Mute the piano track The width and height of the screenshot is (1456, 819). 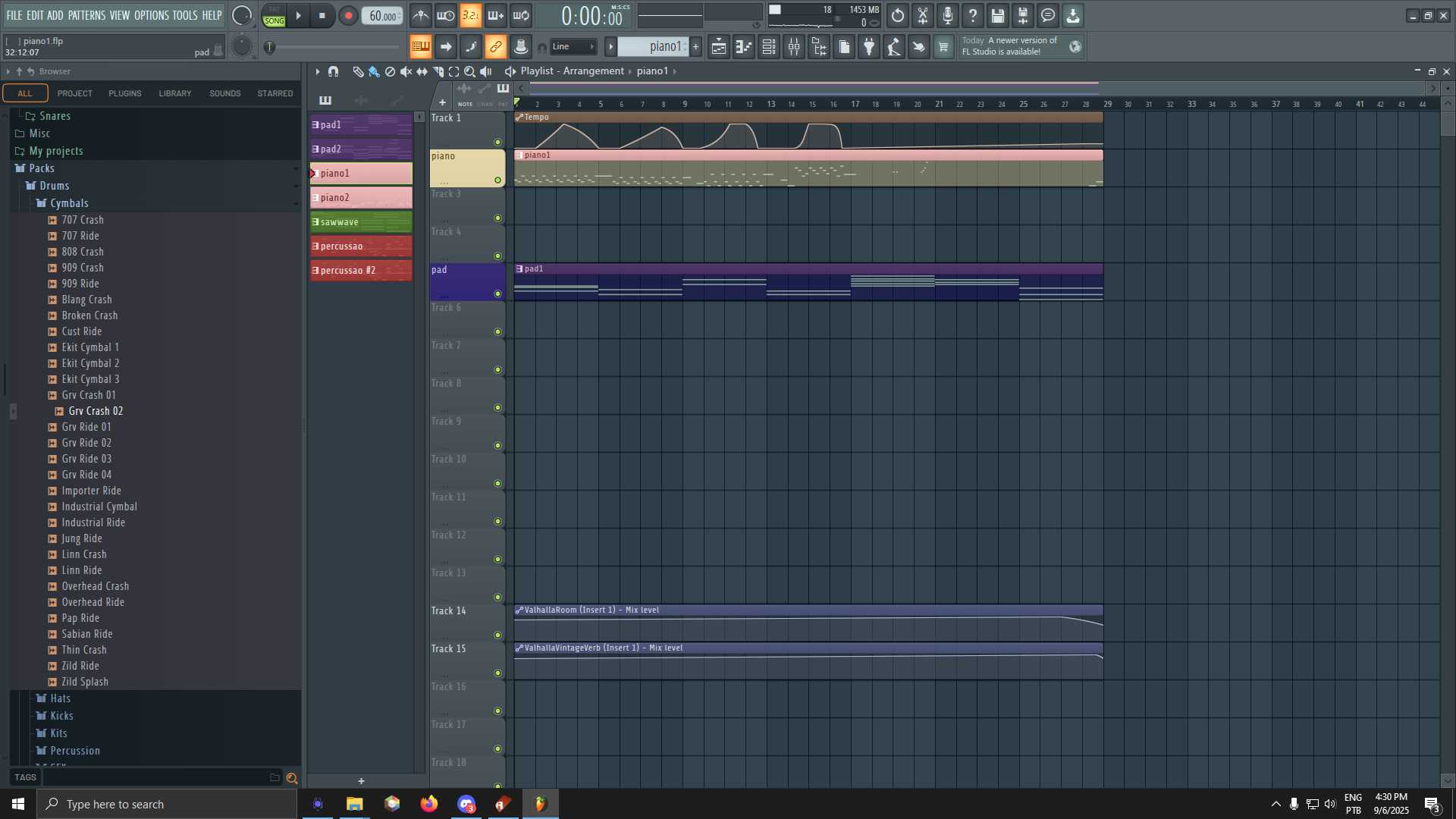(x=497, y=180)
